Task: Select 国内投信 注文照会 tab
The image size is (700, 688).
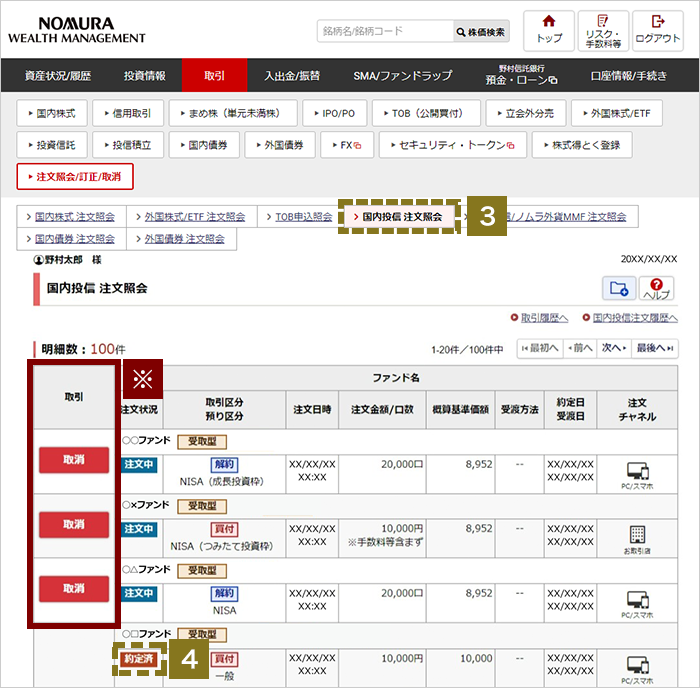Action: click(399, 217)
